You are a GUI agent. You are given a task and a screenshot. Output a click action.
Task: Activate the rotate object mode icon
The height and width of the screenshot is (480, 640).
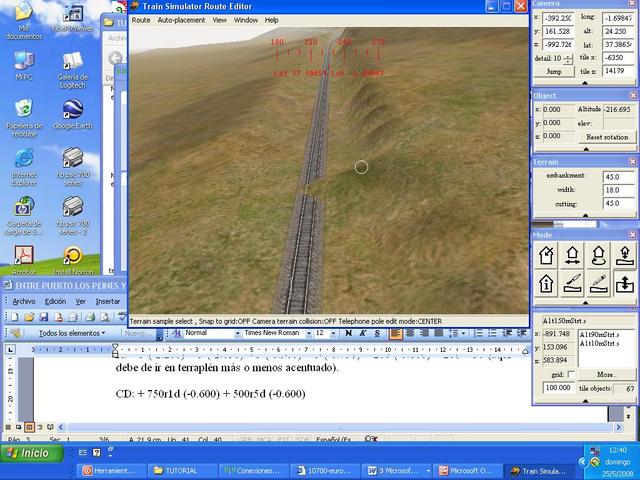click(x=597, y=255)
